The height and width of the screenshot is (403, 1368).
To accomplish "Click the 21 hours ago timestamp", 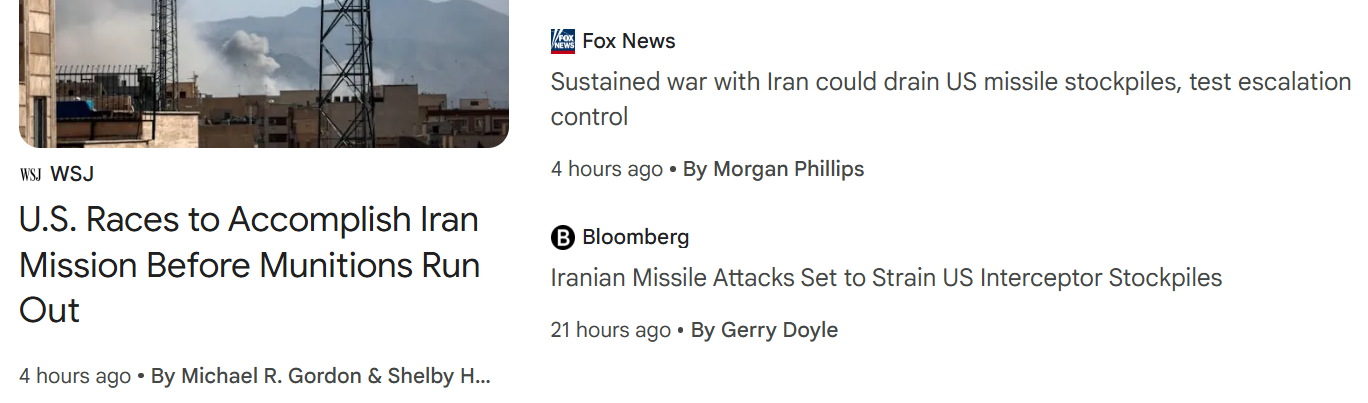I will pos(611,330).
